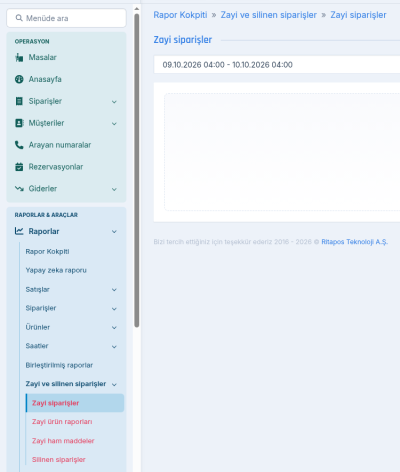Click Ürünler submenu label
Viewport: 400px width, 472px height.
[38, 327]
